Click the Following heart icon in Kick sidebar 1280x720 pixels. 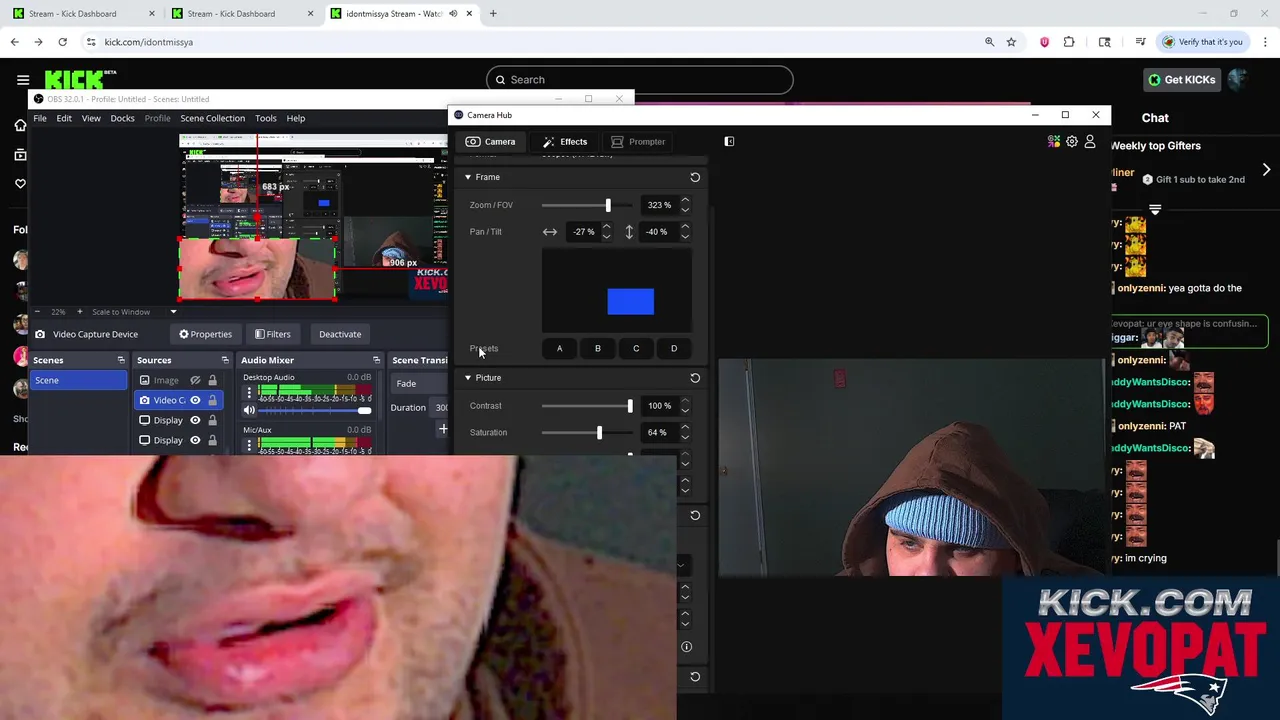coord(20,184)
